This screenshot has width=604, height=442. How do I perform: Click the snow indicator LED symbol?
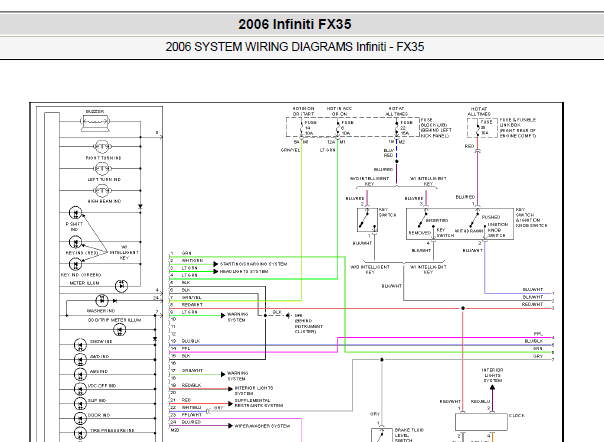click(x=80, y=345)
